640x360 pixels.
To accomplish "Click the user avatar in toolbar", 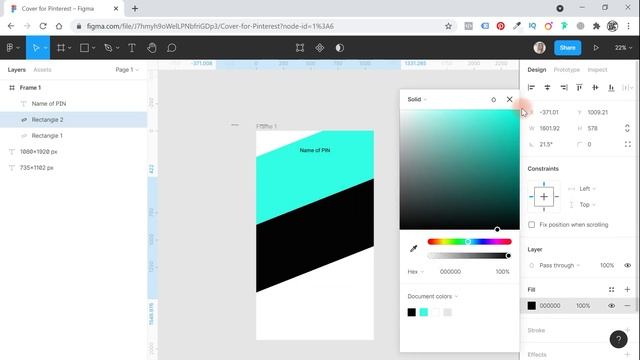I will [540, 48].
